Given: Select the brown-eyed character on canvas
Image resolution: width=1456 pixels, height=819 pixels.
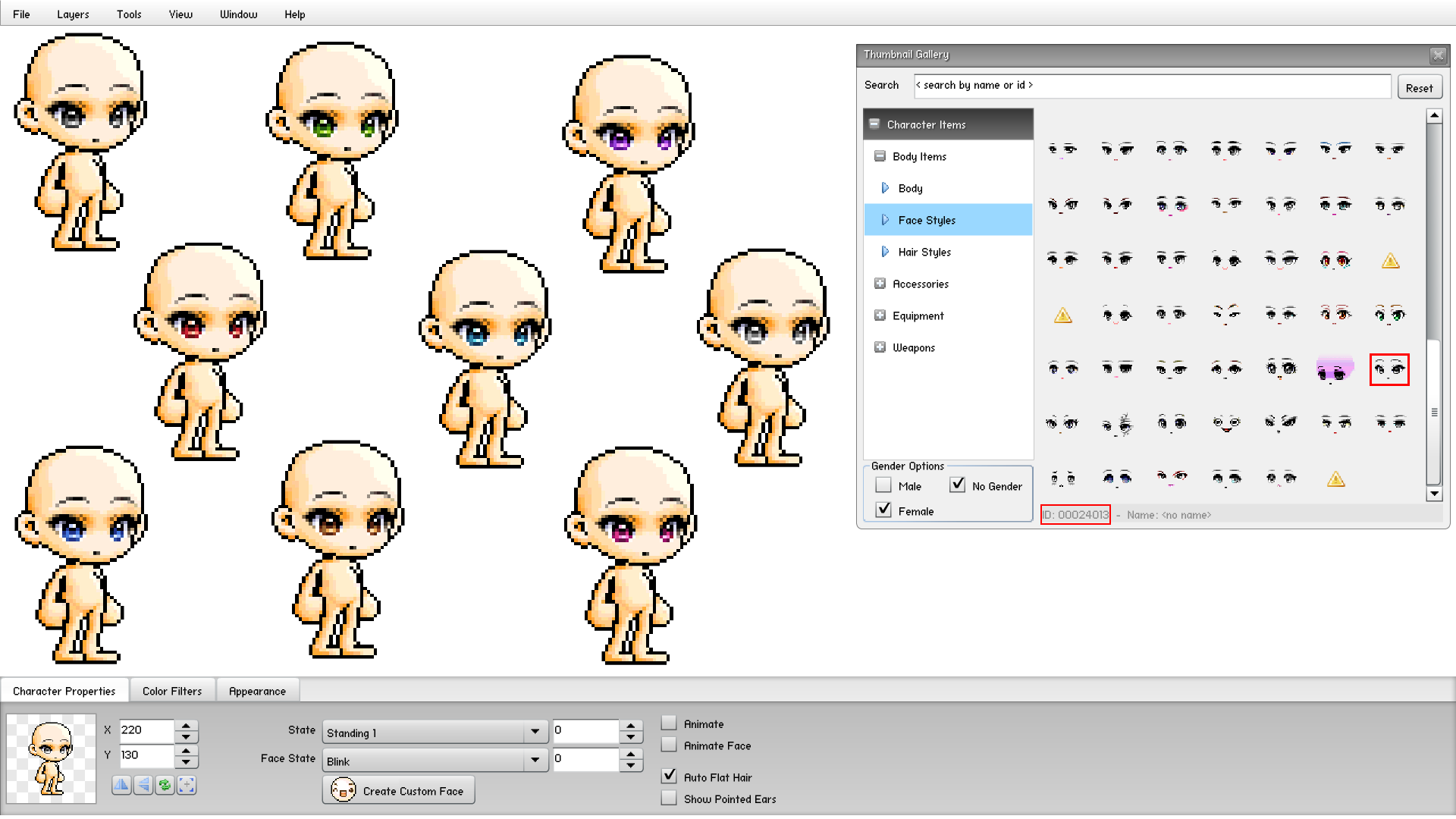Looking at the screenshot, I should pos(338,550).
